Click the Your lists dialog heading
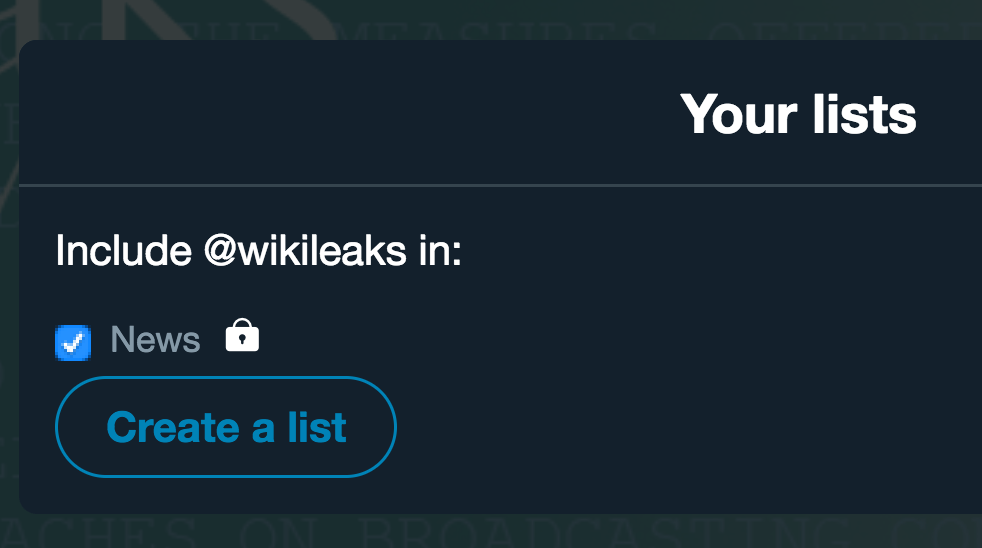 click(x=797, y=114)
